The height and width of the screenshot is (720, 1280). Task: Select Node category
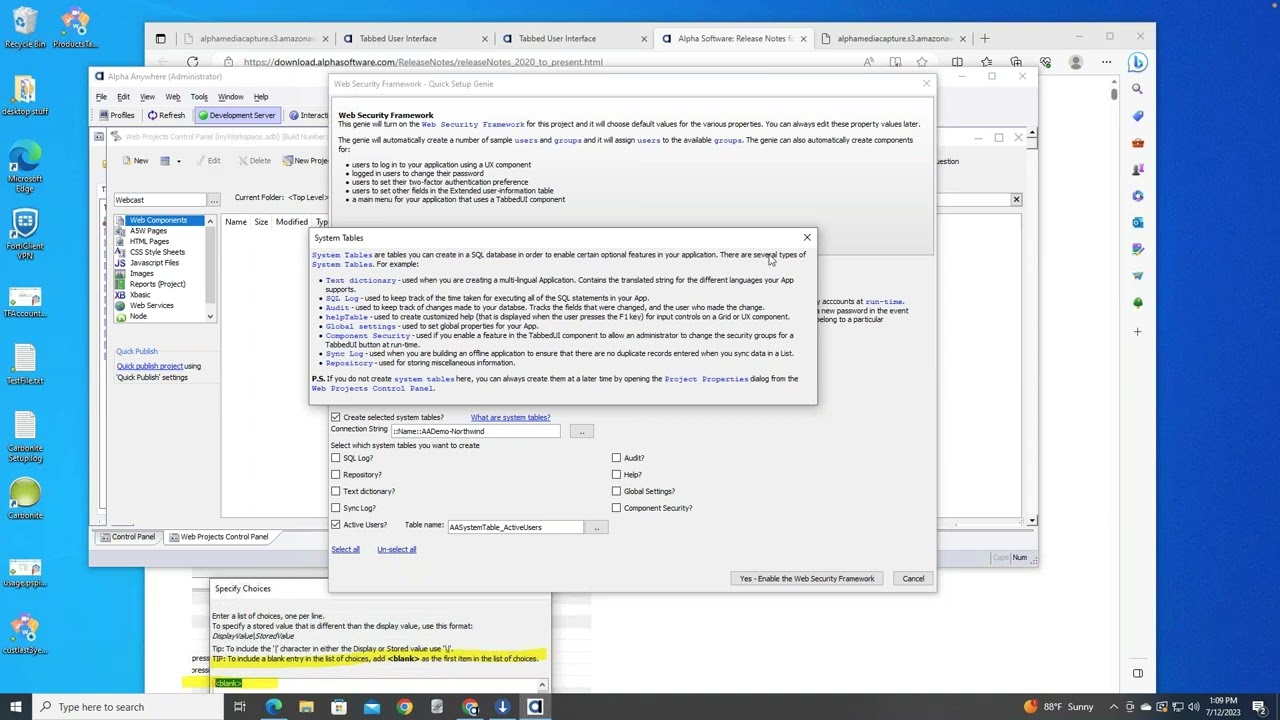[138, 316]
